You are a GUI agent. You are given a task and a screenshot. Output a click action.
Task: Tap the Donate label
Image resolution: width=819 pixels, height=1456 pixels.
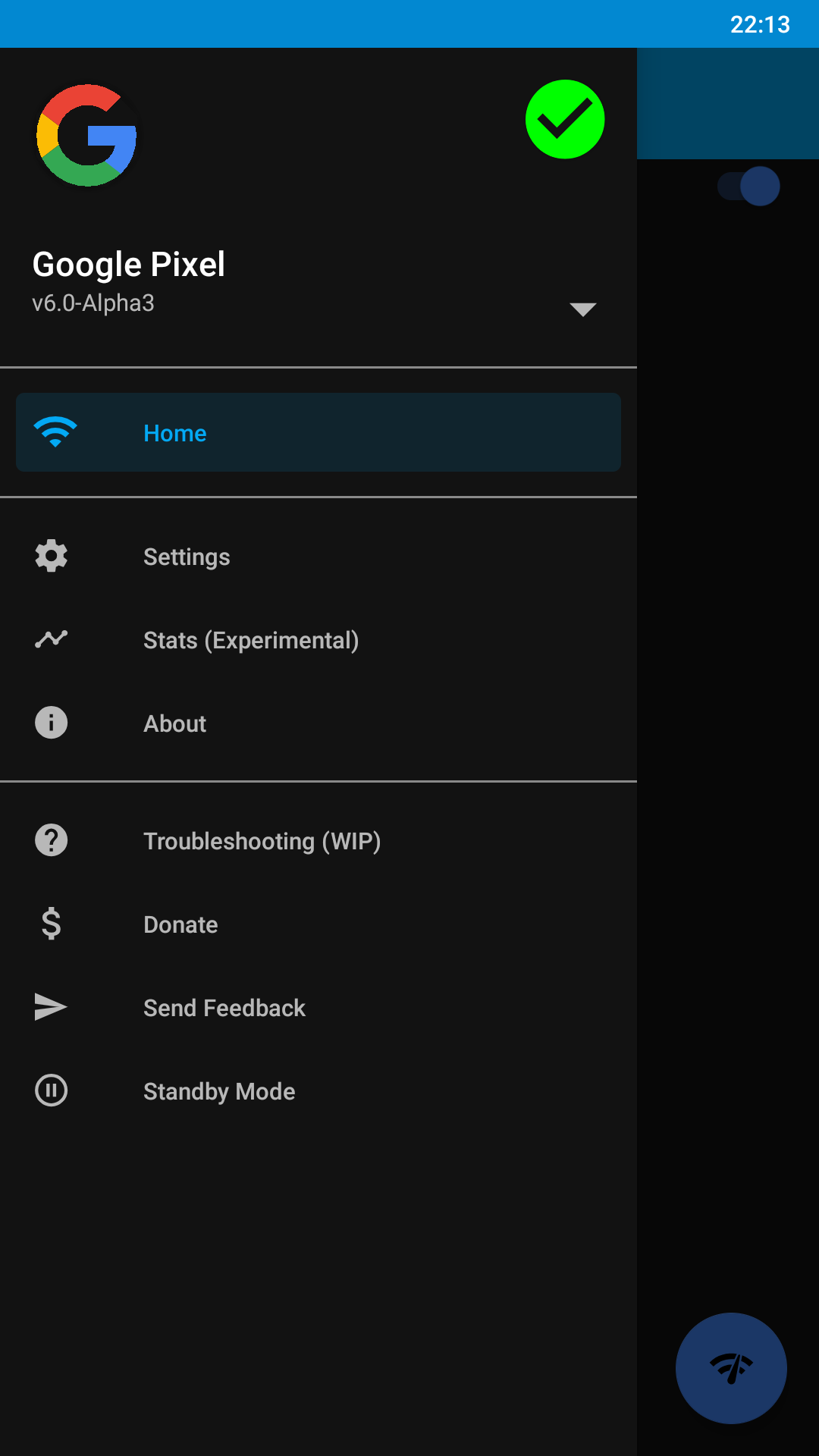click(180, 924)
